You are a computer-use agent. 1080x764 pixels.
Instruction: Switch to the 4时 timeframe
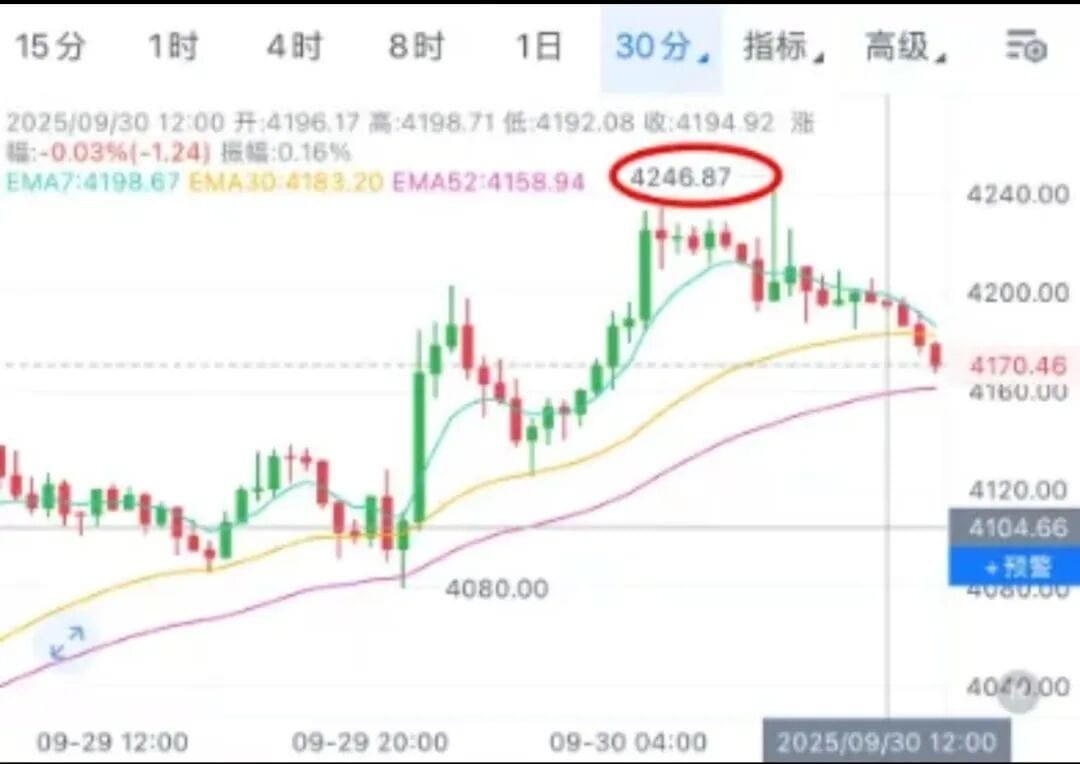pyautogui.click(x=295, y=47)
